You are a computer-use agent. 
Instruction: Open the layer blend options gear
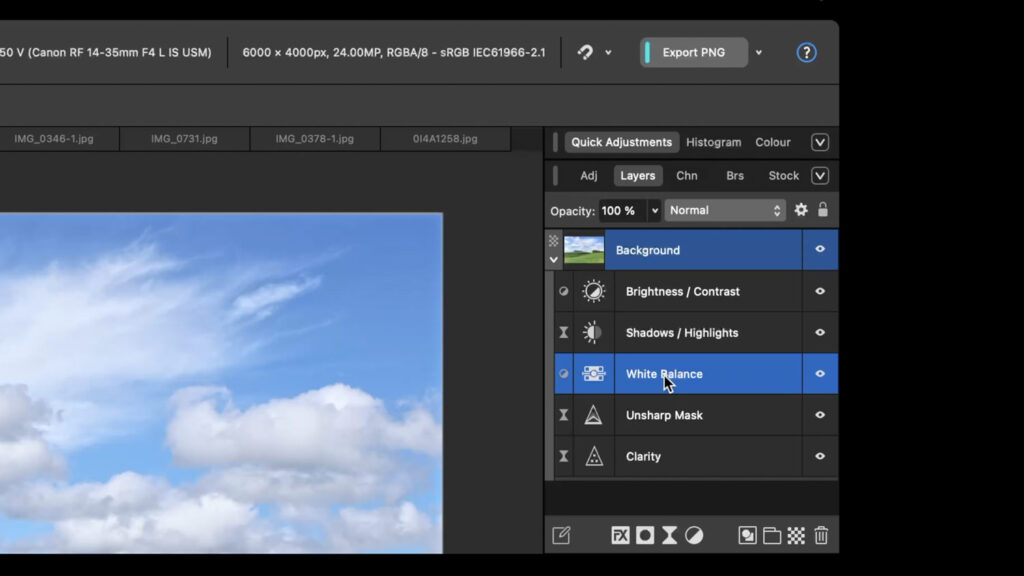(x=800, y=210)
